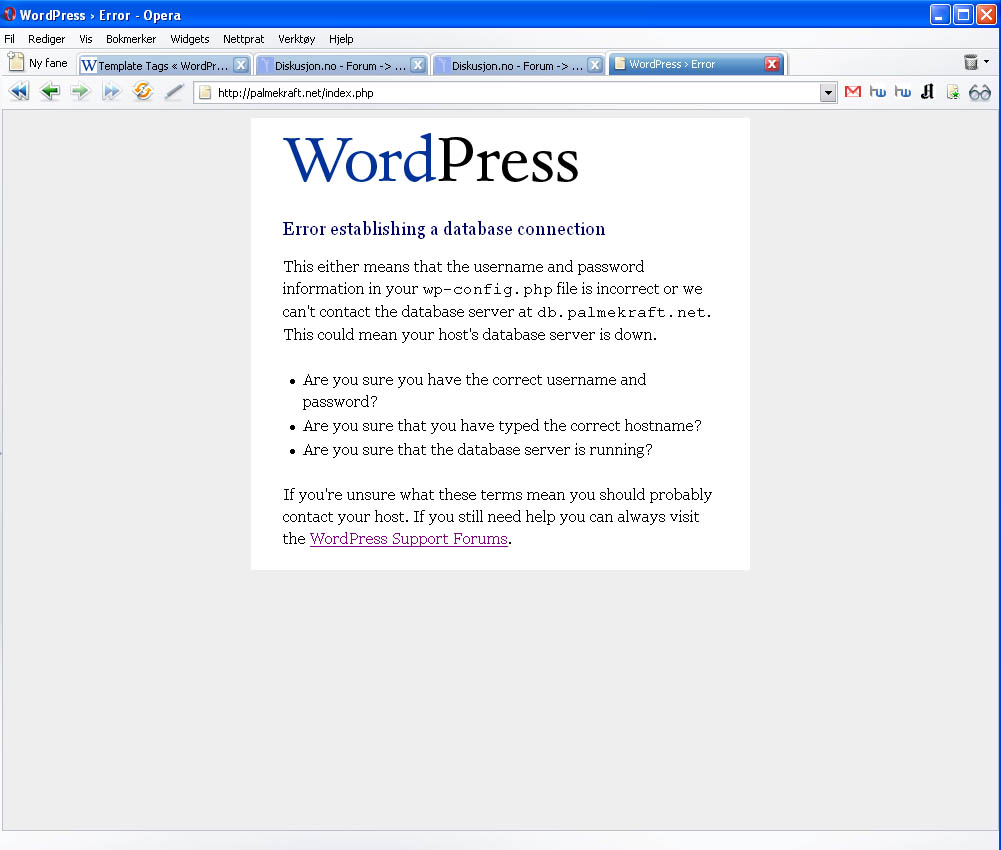Close the WordPress Error tab
The height and width of the screenshot is (850, 1001).
(x=772, y=64)
